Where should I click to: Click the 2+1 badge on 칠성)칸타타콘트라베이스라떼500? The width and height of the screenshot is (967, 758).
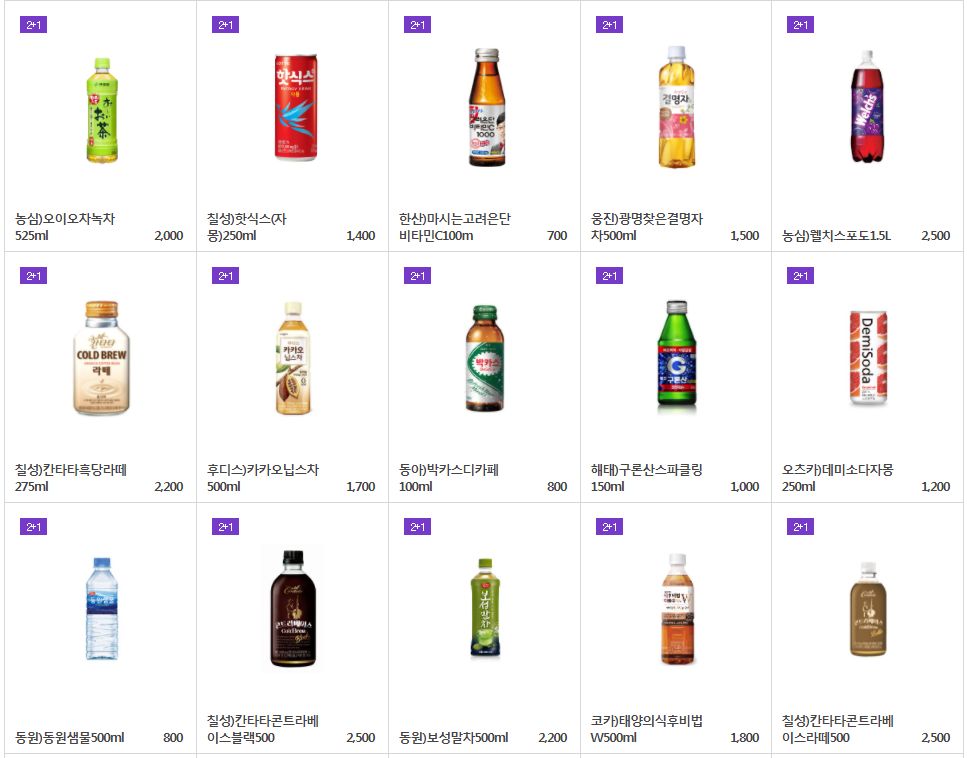click(x=800, y=527)
